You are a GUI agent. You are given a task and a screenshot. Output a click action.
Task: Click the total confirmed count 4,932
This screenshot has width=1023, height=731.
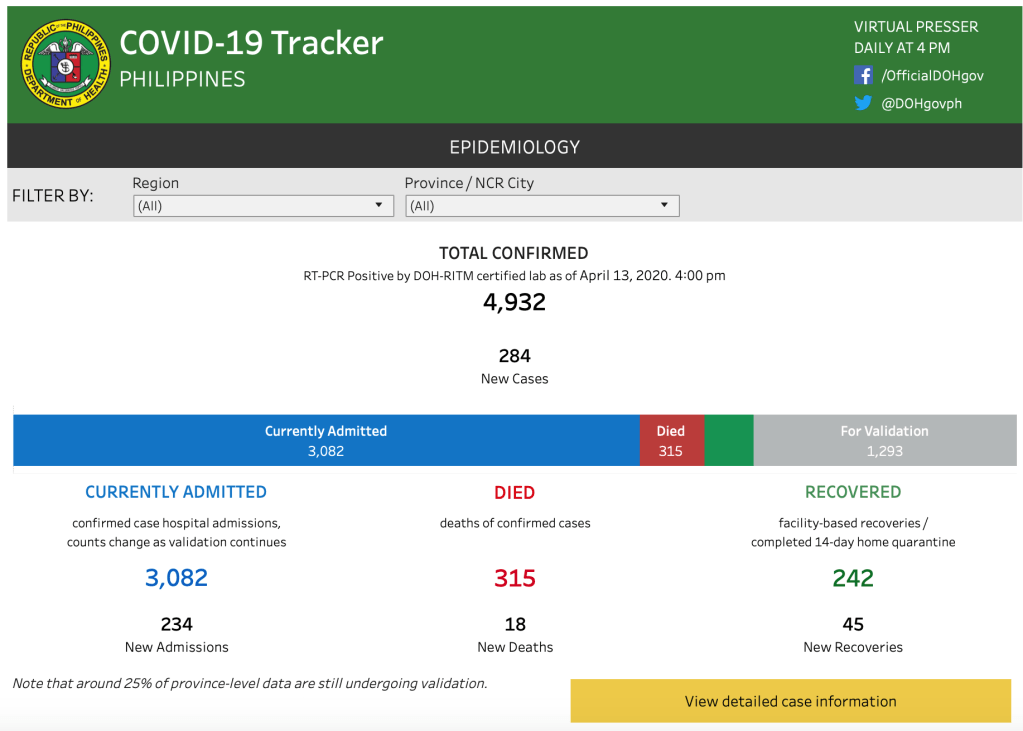(514, 302)
